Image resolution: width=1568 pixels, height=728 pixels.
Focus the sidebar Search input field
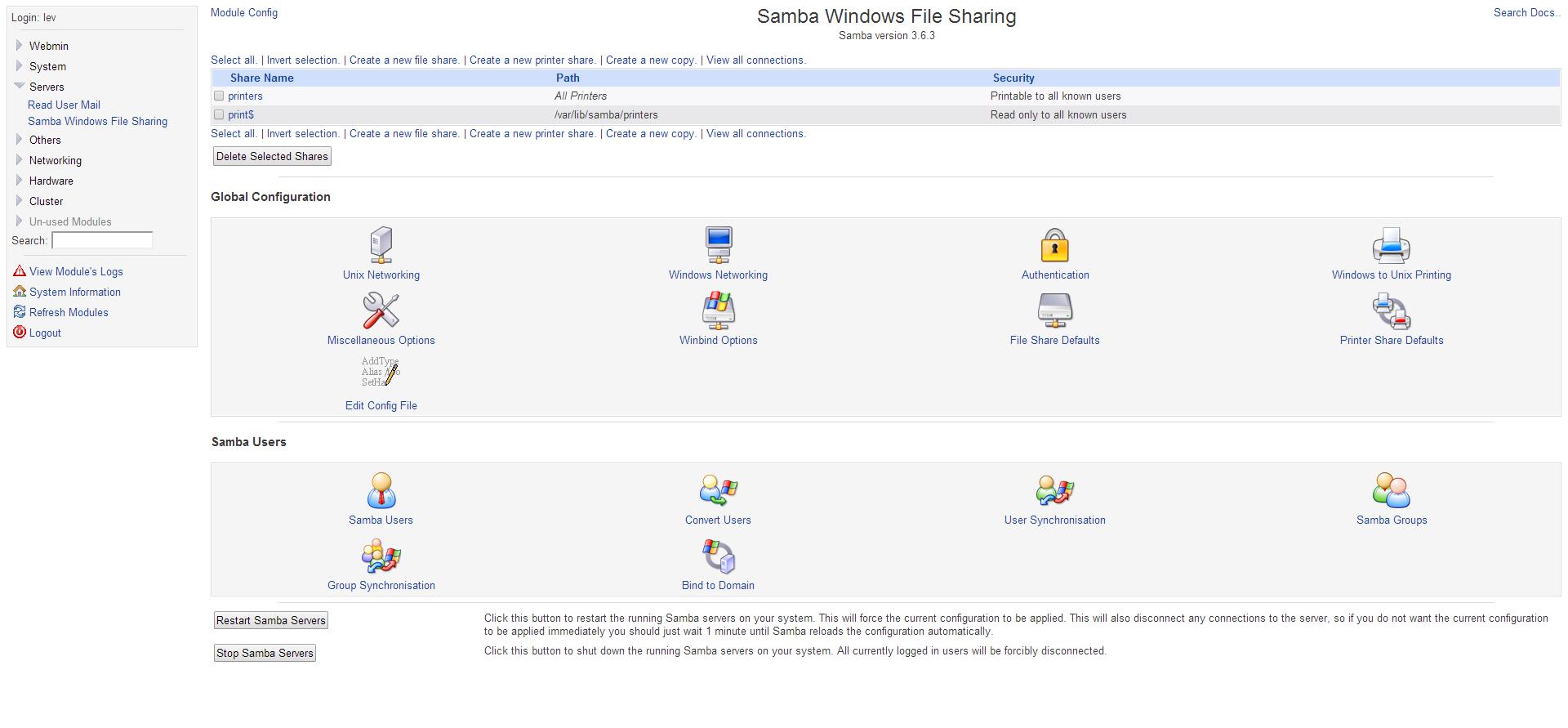(x=102, y=240)
